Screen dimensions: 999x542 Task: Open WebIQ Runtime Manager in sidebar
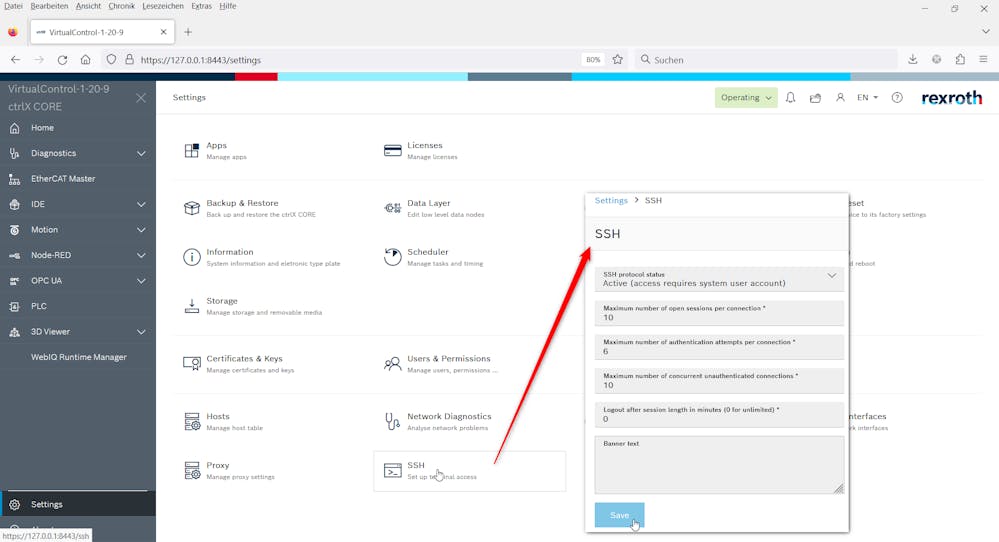pos(78,357)
